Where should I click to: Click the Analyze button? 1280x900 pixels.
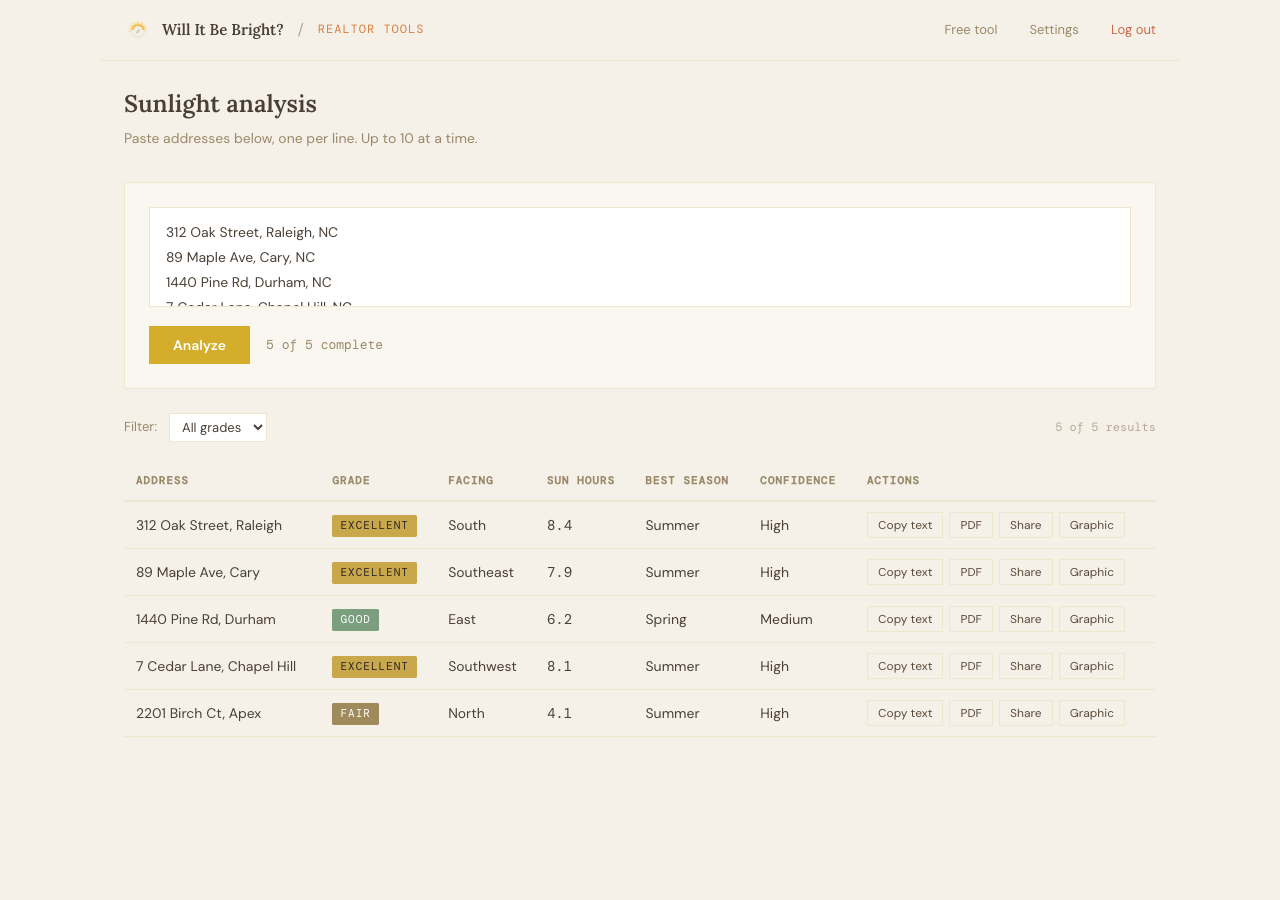pos(199,344)
